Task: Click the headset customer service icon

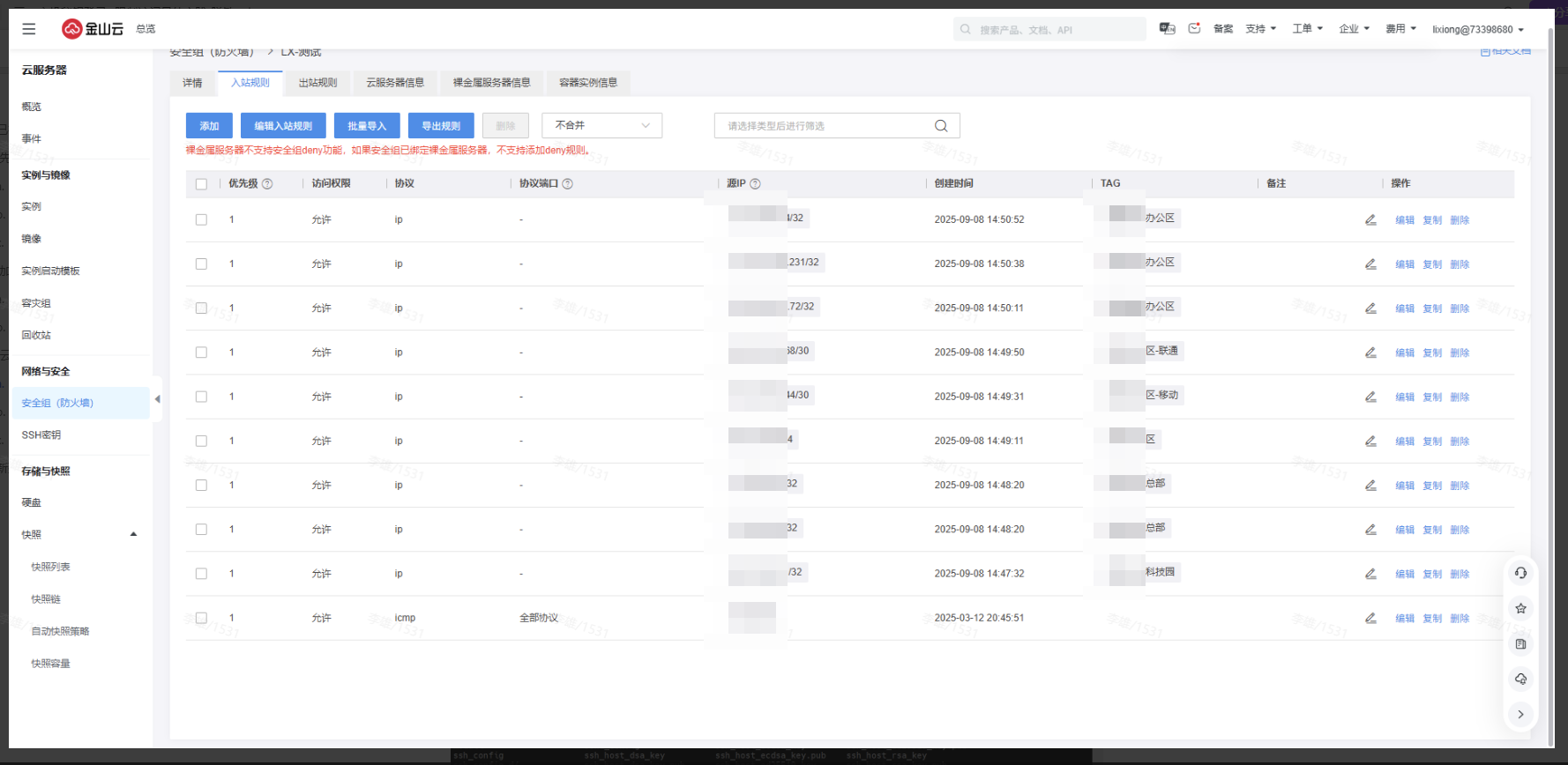Action: pyautogui.click(x=1520, y=573)
